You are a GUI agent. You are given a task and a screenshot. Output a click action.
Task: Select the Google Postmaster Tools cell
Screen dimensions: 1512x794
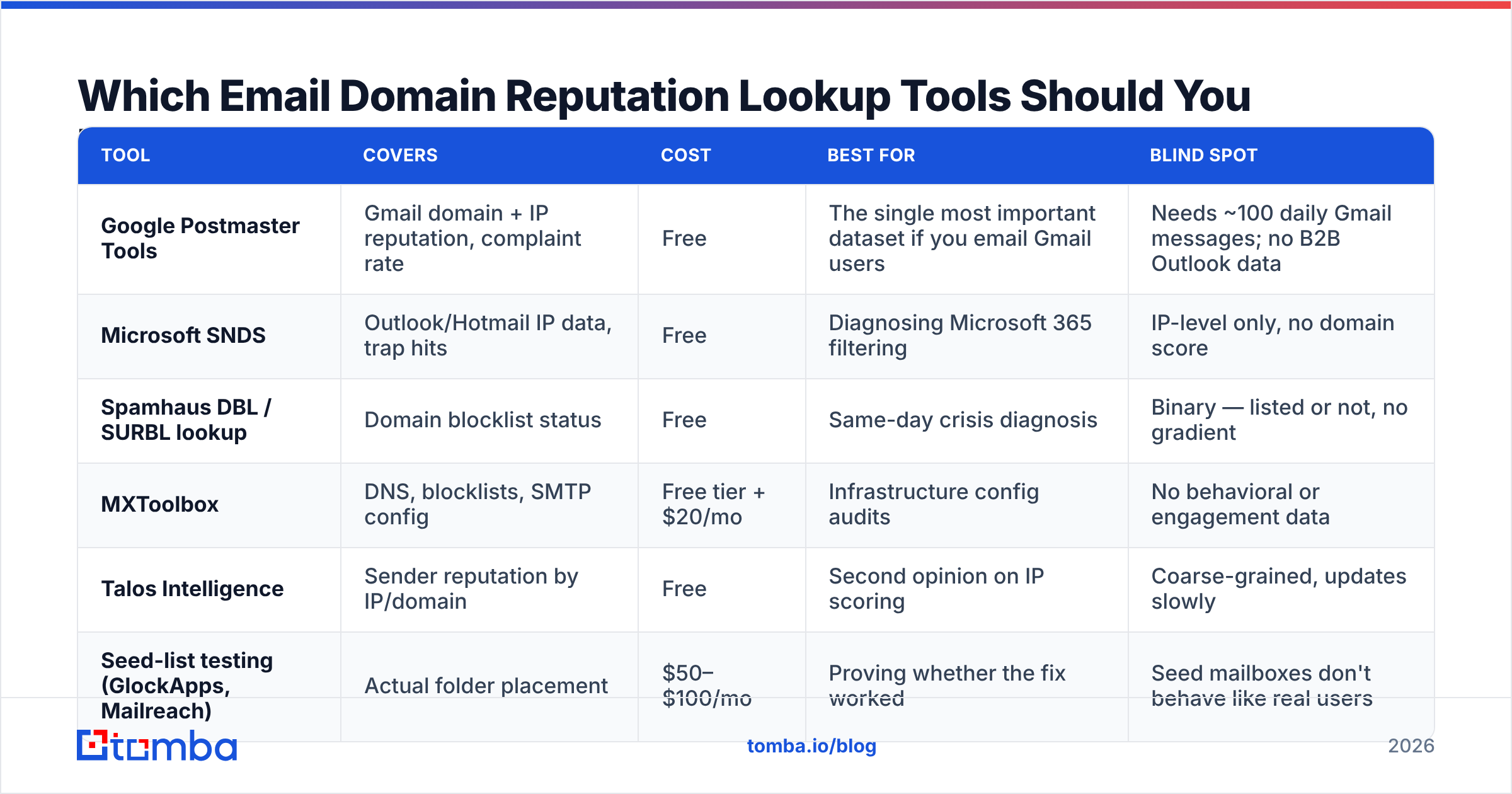pos(209,239)
